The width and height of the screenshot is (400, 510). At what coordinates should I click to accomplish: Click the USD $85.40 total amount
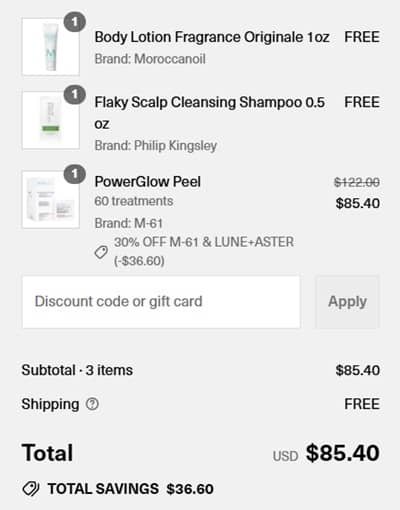[x=326, y=453]
